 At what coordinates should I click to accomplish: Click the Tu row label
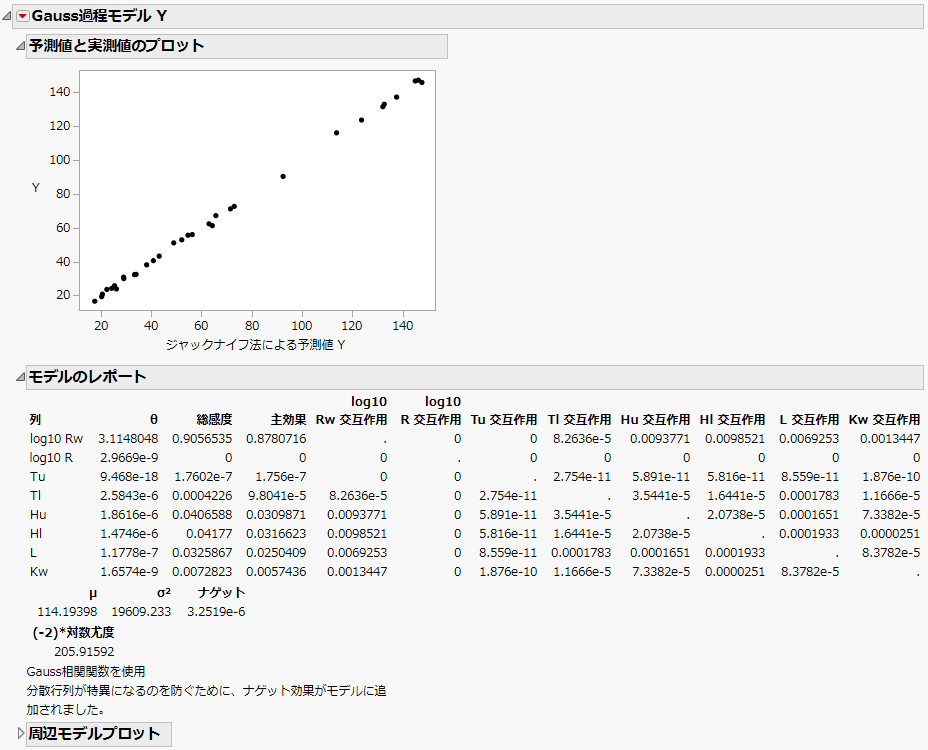(37, 477)
